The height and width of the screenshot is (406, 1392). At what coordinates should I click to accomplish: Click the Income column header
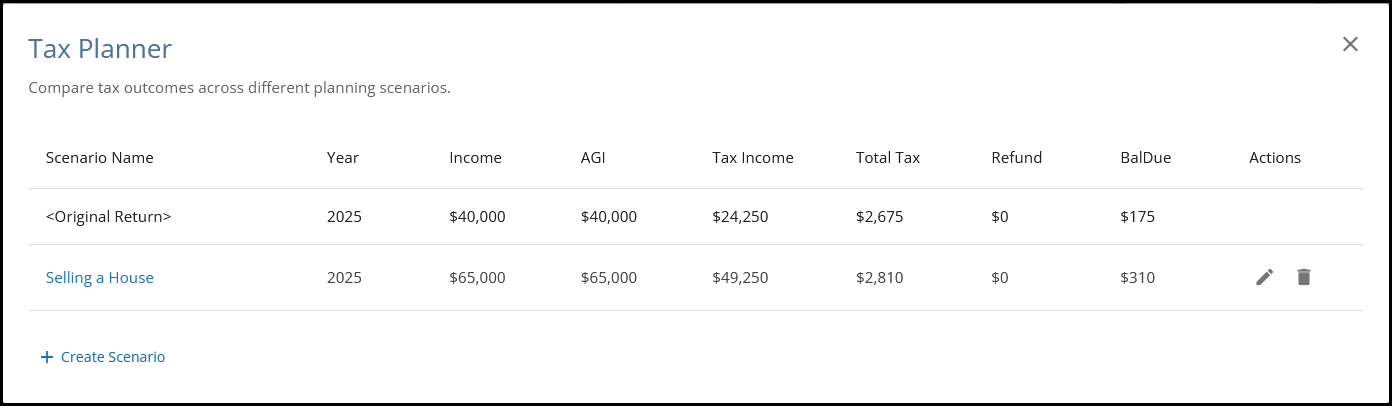coord(475,158)
